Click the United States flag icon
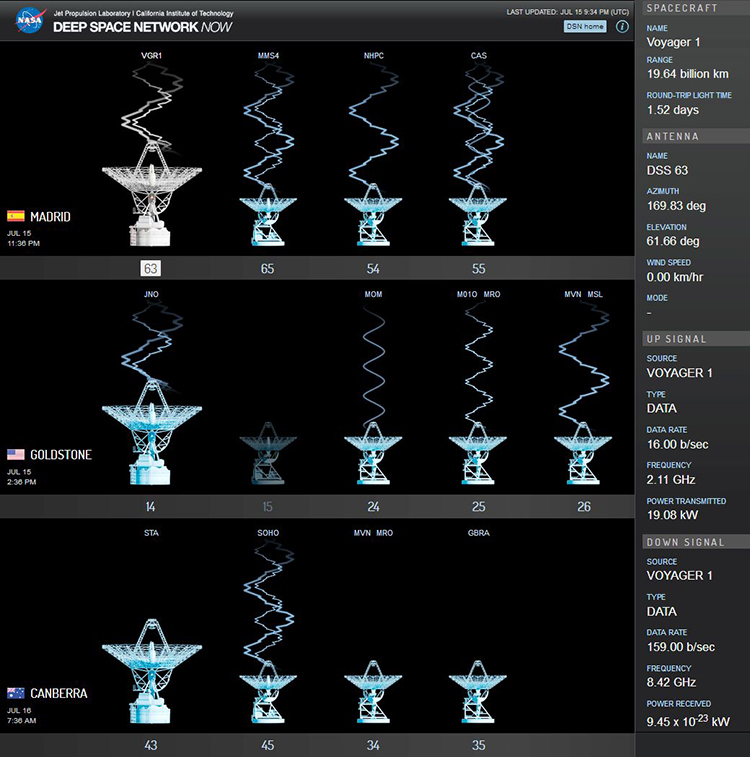 click(16, 454)
